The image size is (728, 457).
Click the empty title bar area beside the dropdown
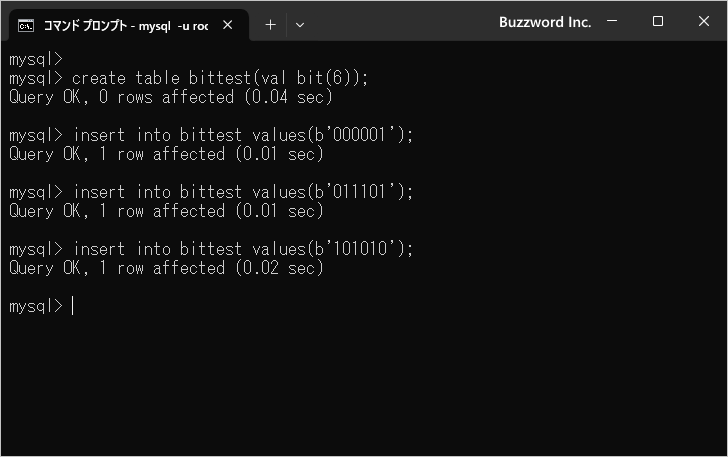pos(400,22)
